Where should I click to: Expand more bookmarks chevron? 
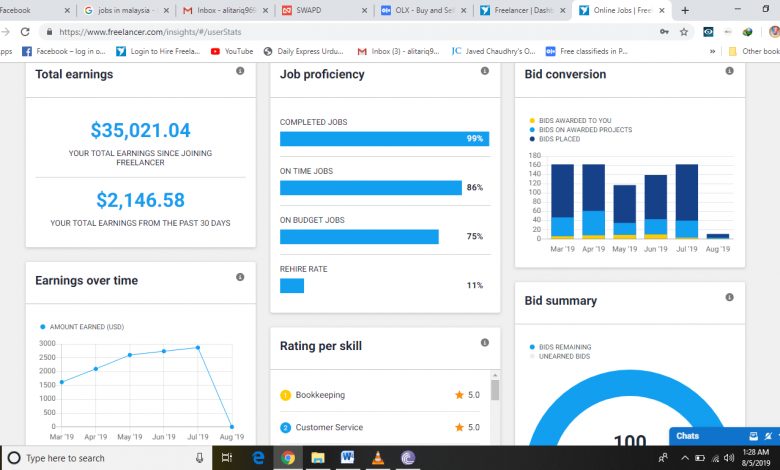pos(712,51)
